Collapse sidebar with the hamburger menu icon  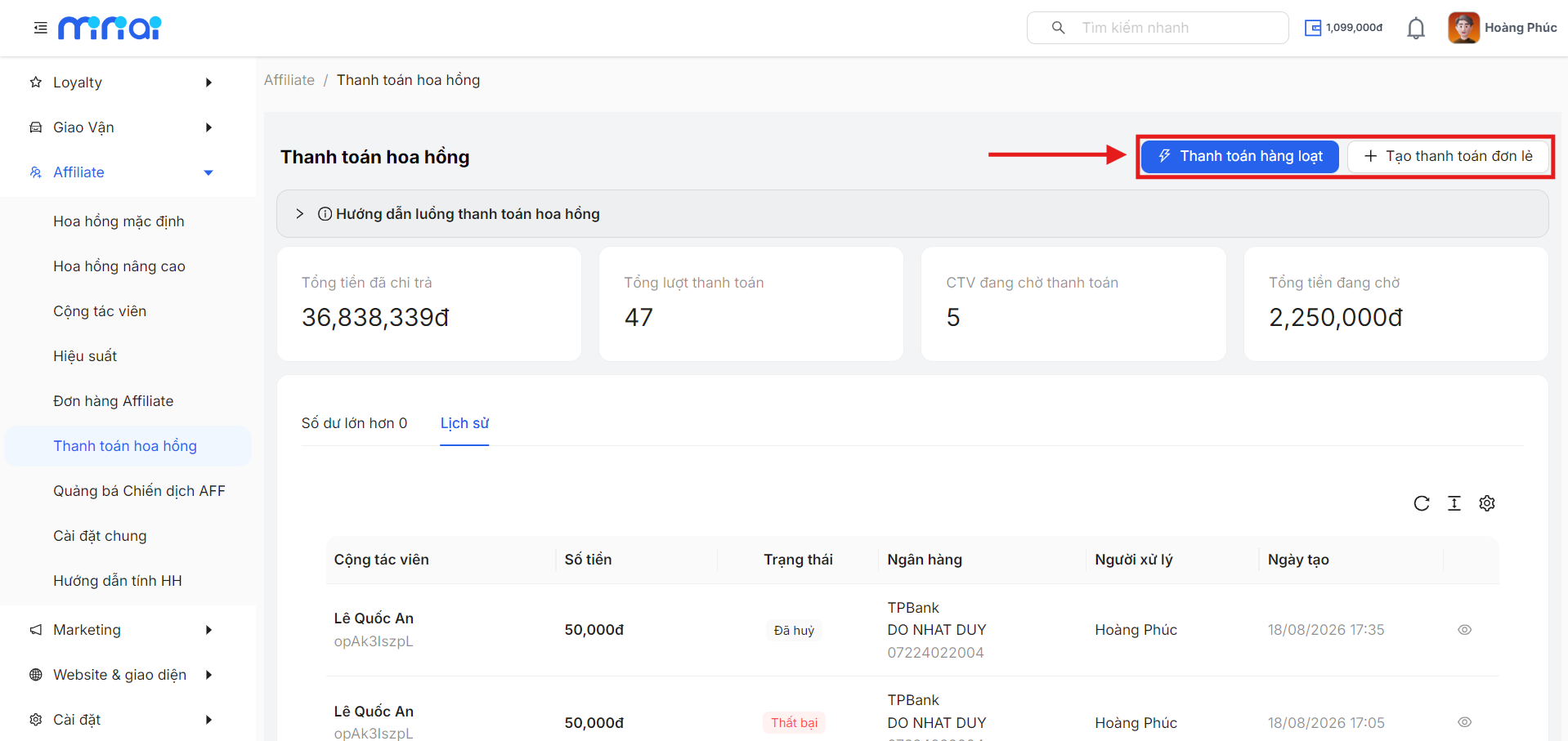click(x=40, y=28)
